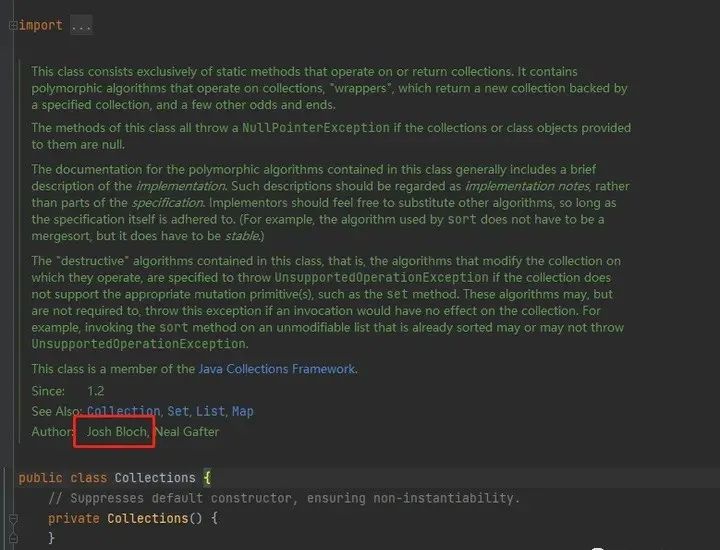Click the Author label
Image resolution: width=720 pixels, height=550 pixels.
tap(52, 432)
